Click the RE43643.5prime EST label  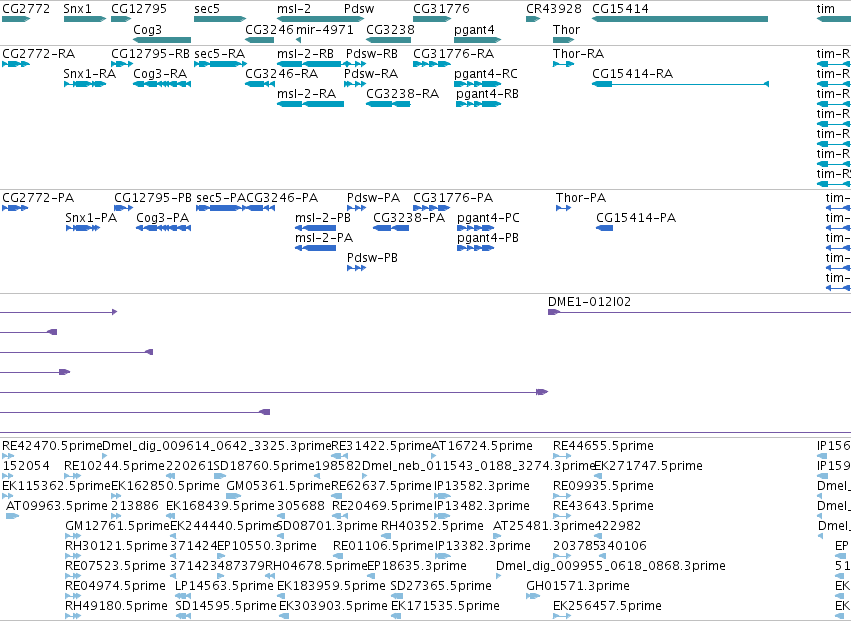(604, 505)
